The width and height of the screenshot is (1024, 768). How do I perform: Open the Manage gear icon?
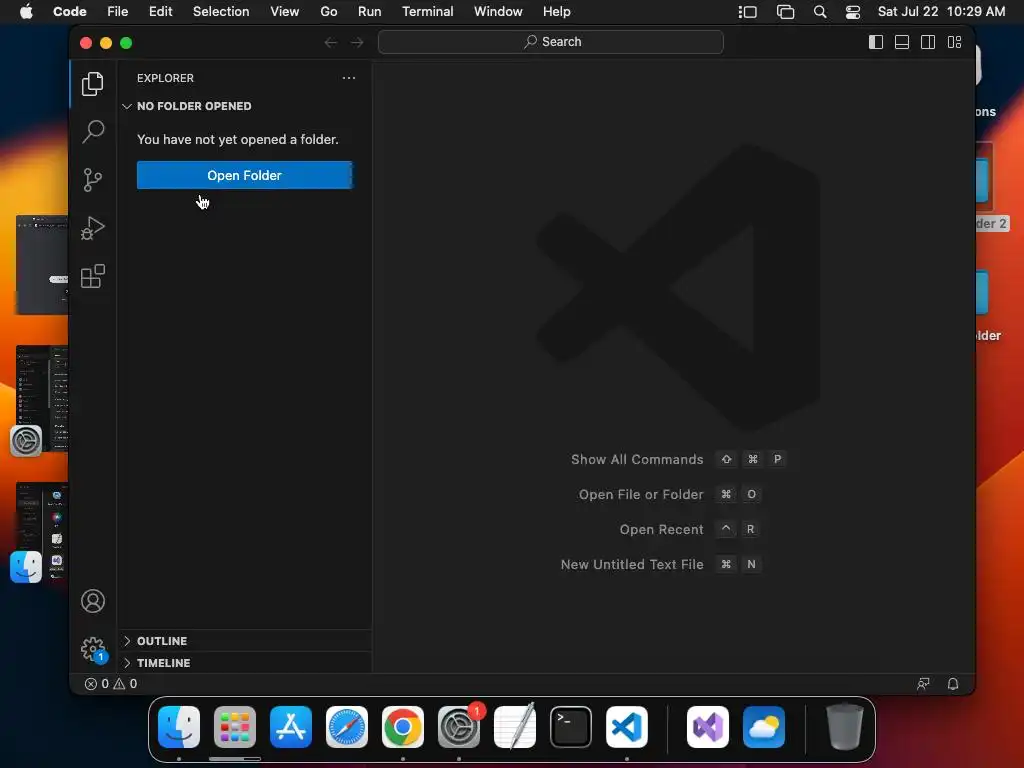click(x=93, y=649)
